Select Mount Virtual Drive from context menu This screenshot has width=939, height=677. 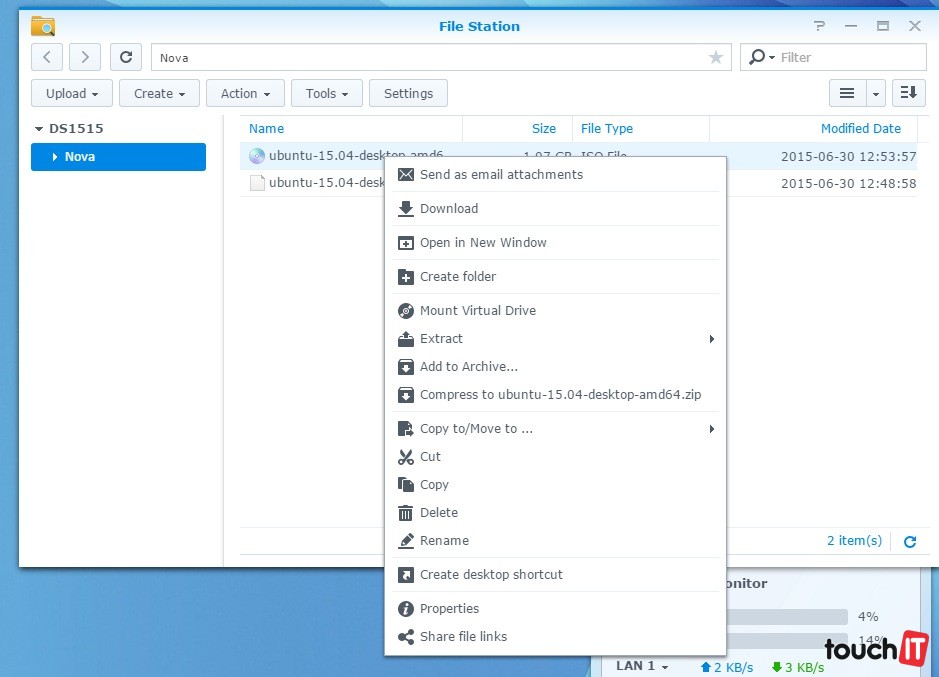[477, 311]
